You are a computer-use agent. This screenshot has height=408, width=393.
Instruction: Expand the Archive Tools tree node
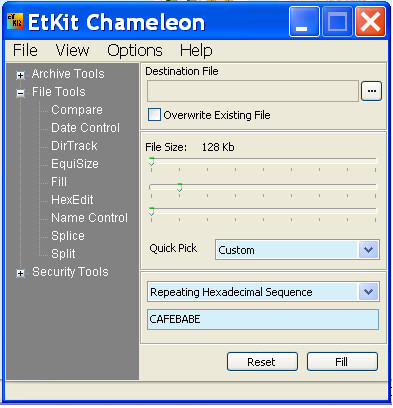click(x=20, y=75)
